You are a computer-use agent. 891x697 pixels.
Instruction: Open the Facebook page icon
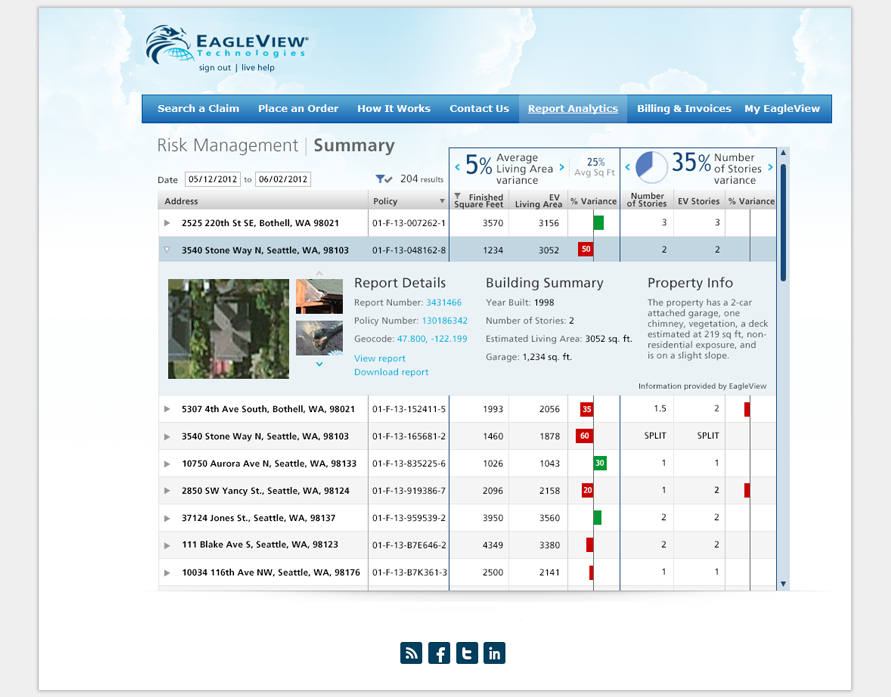439,653
